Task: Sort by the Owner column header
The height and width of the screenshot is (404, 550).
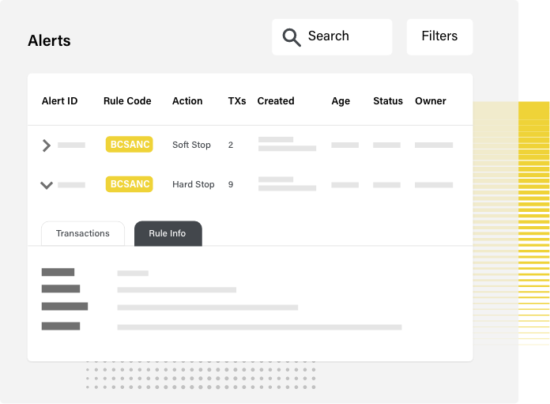Action: click(x=430, y=101)
